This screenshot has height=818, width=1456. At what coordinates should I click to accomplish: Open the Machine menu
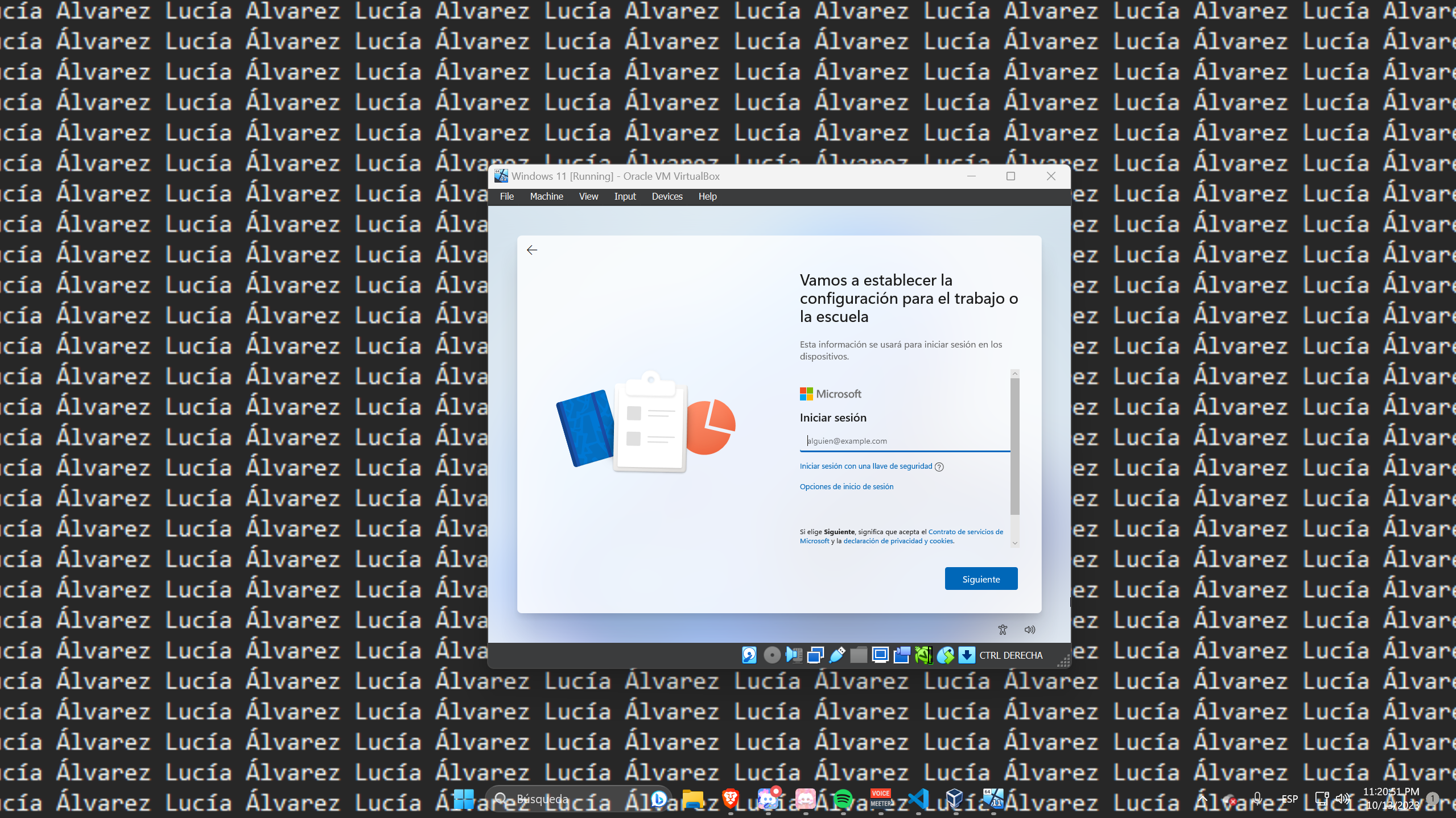546,196
